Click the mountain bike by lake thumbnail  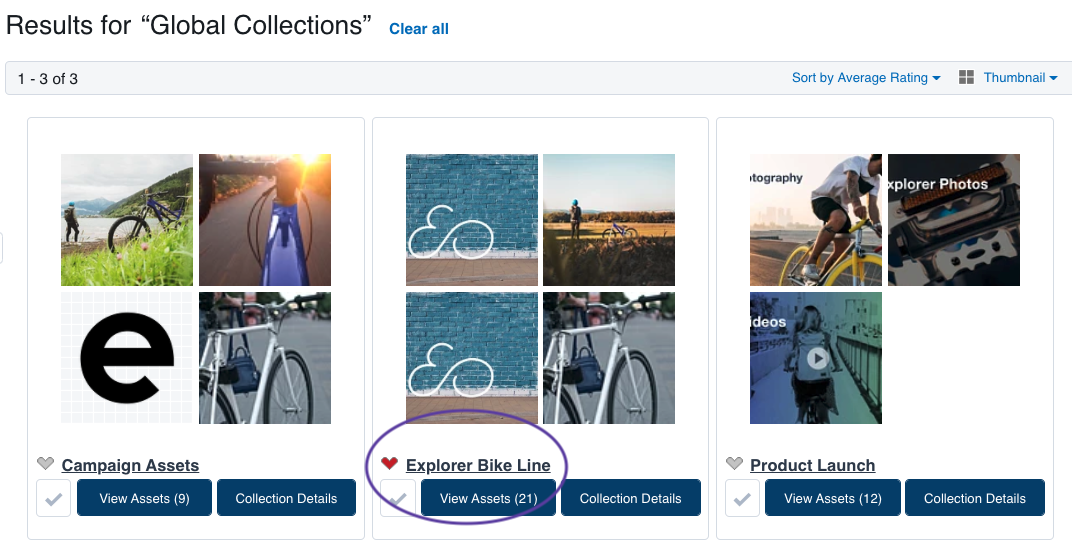(x=127, y=220)
